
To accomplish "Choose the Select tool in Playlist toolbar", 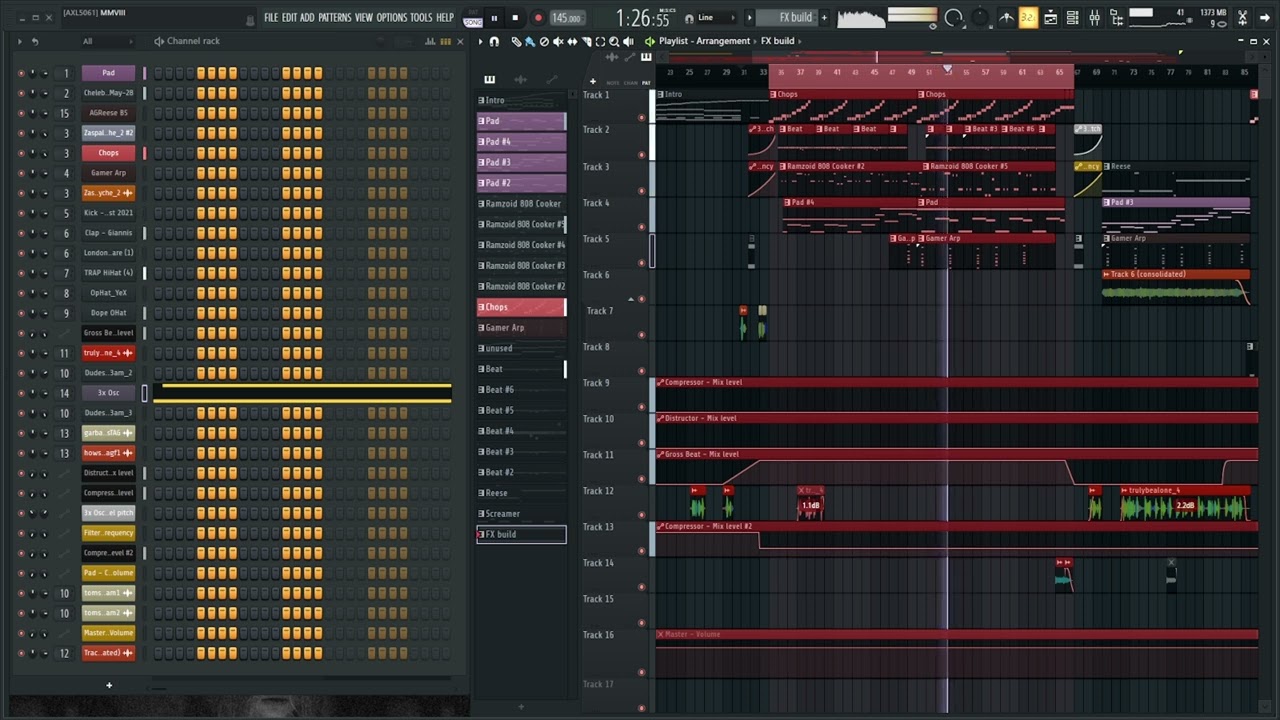I will click(x=600, y=41).
